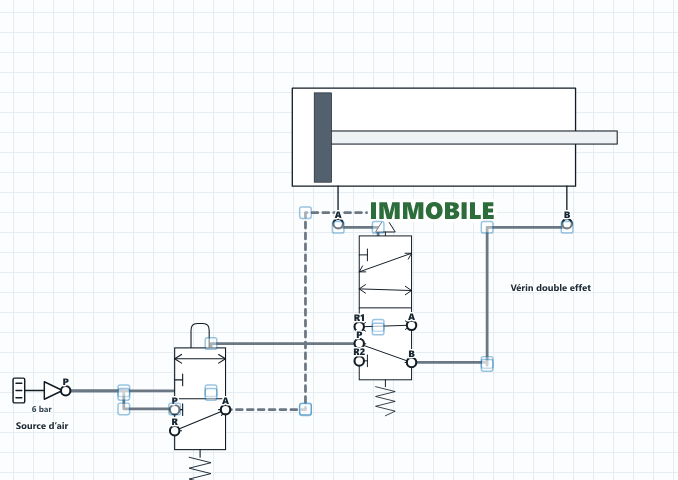Select the spring below the 5/2 distributor
This screenshot has width=678, height=480.
pyautogui.click(x=385, y=398)
